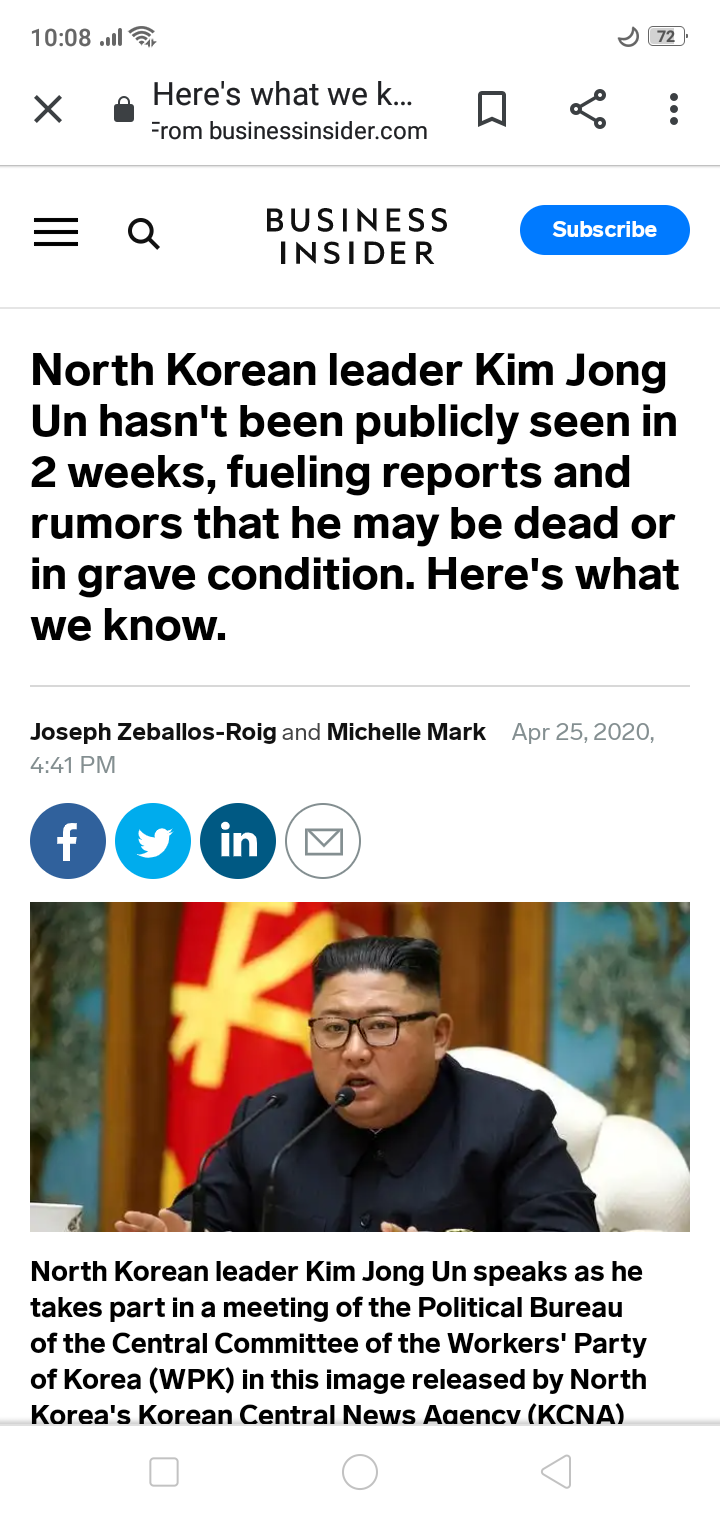Tap the Android back triangle button
The width and height of the screenshot is (720, 1520).
point(556,1472)
